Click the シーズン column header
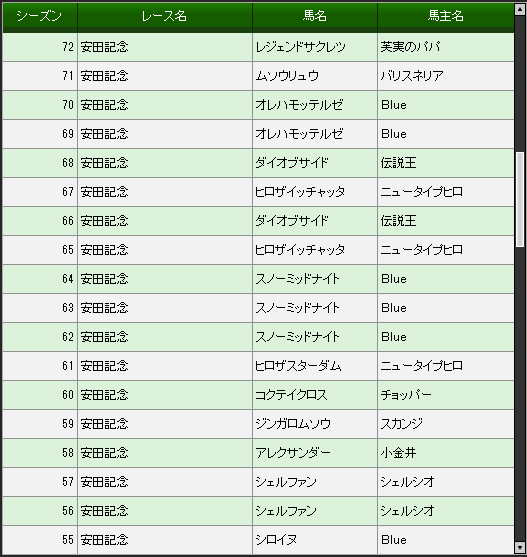The width and height of the screenshot is (527, 557). pyautogui.click(x=40, y=16)
